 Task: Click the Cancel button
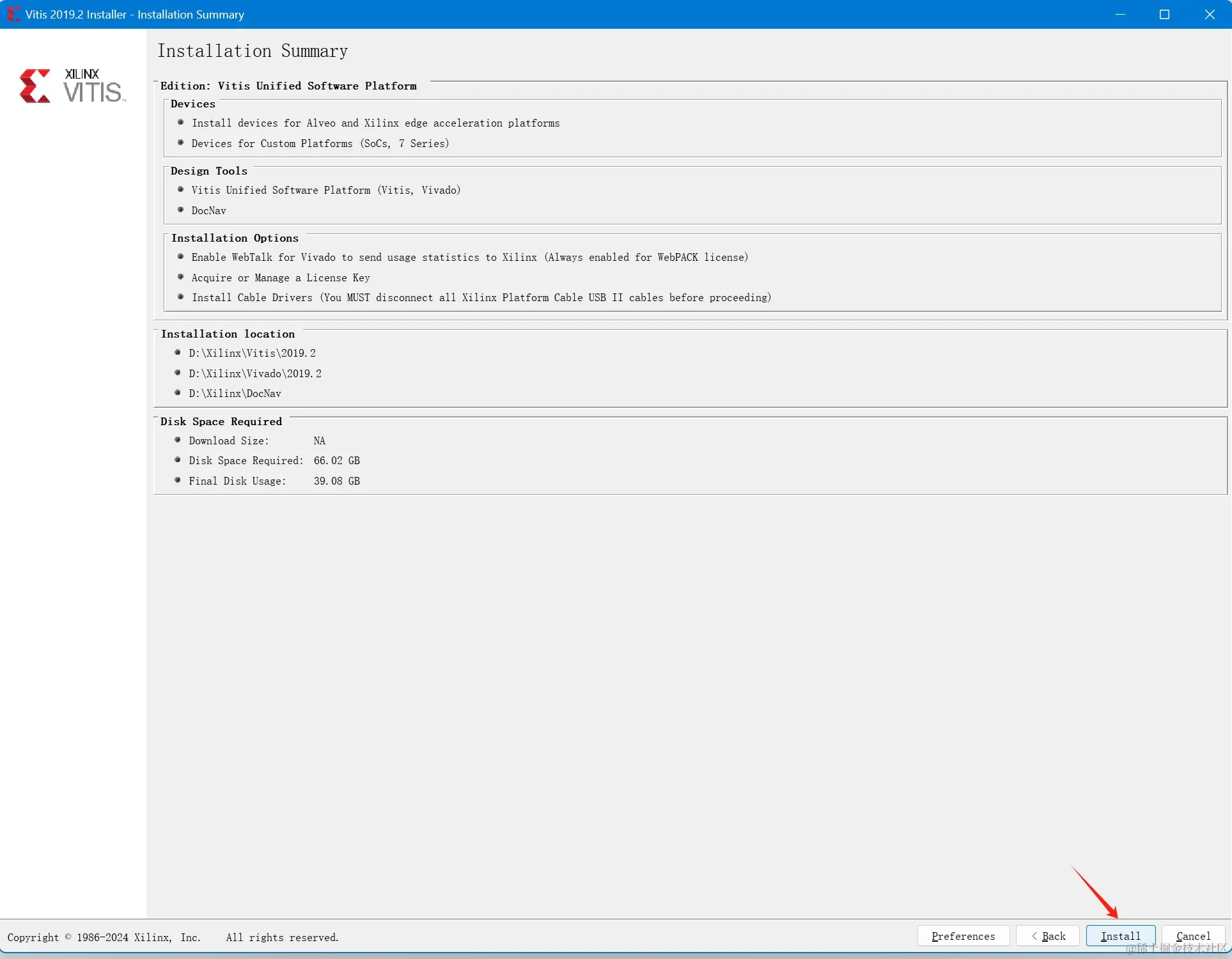[x=1193, y=936]
